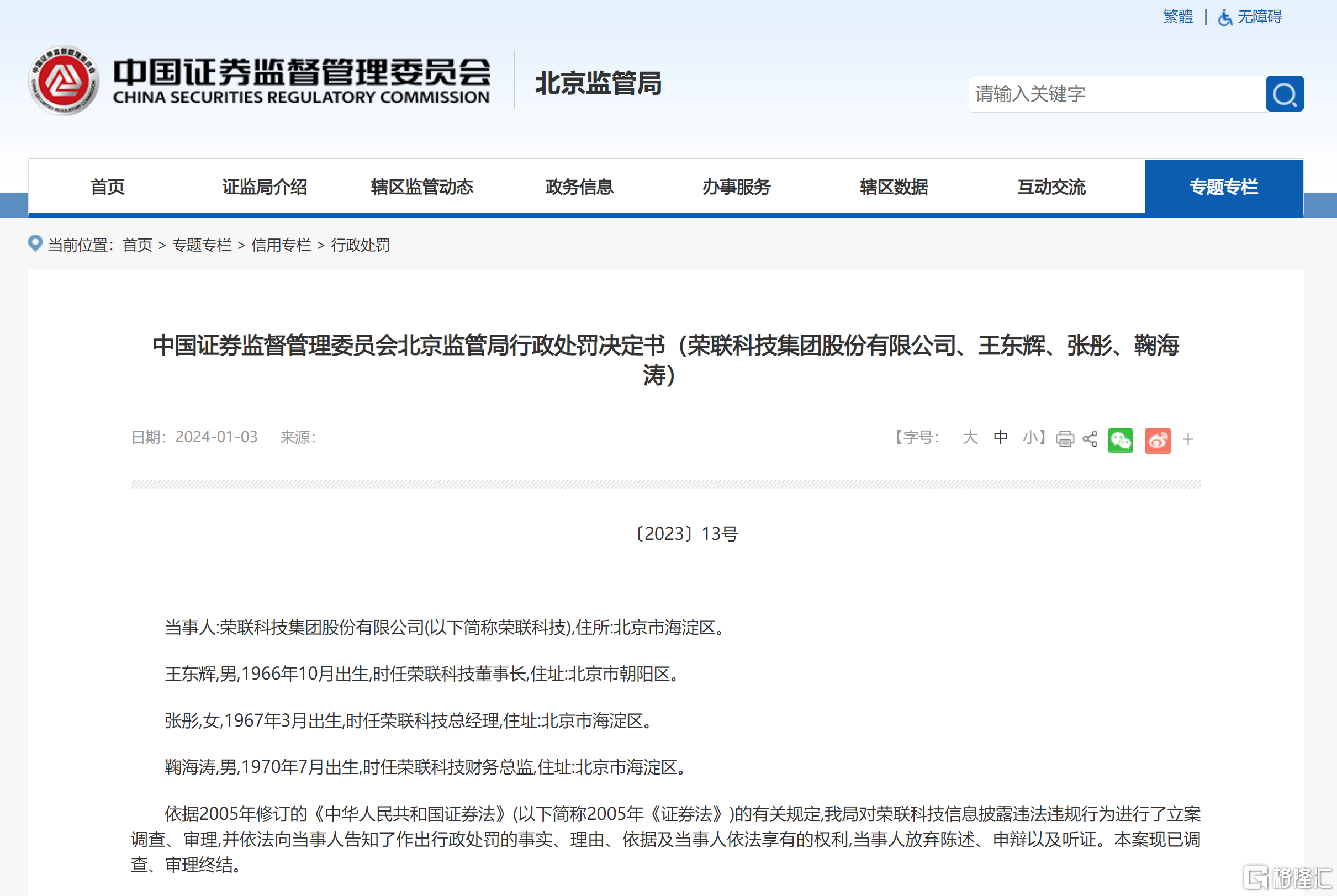Click the blue search magnifier button
The height and width of the screenshot is (896, 1337).
[1284, 94]
